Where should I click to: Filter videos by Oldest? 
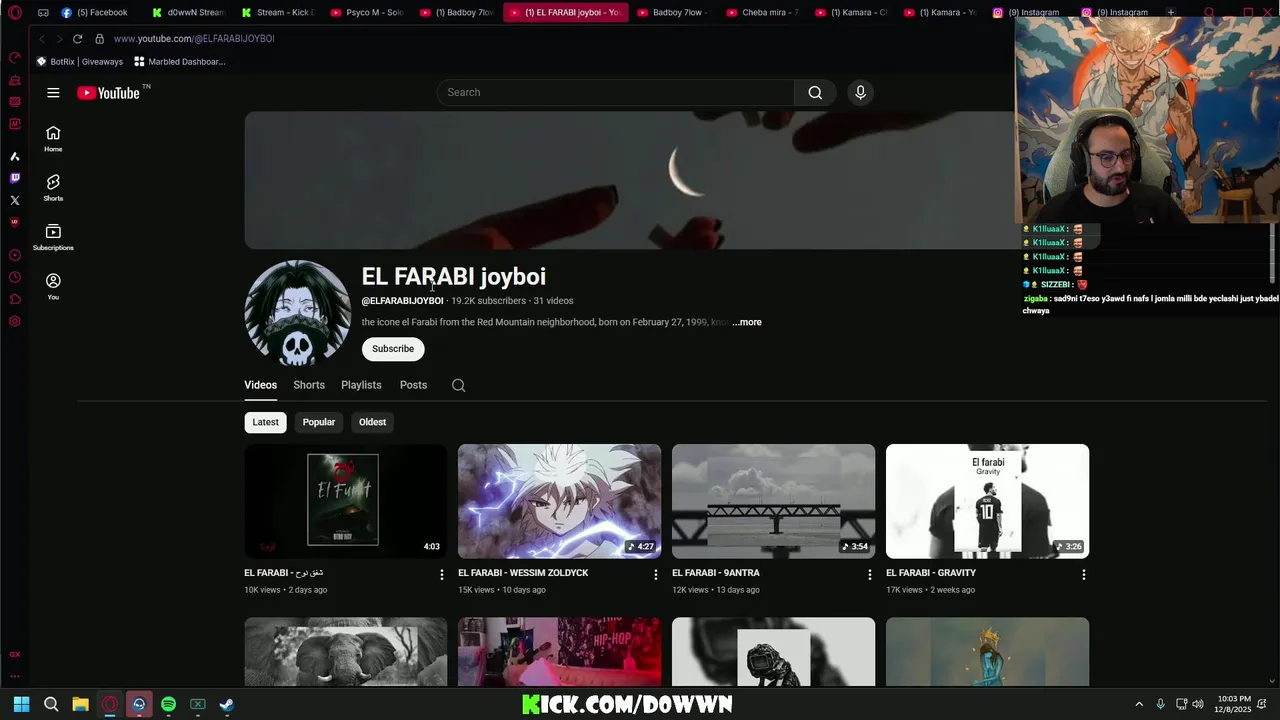click(x=372, y=422)
